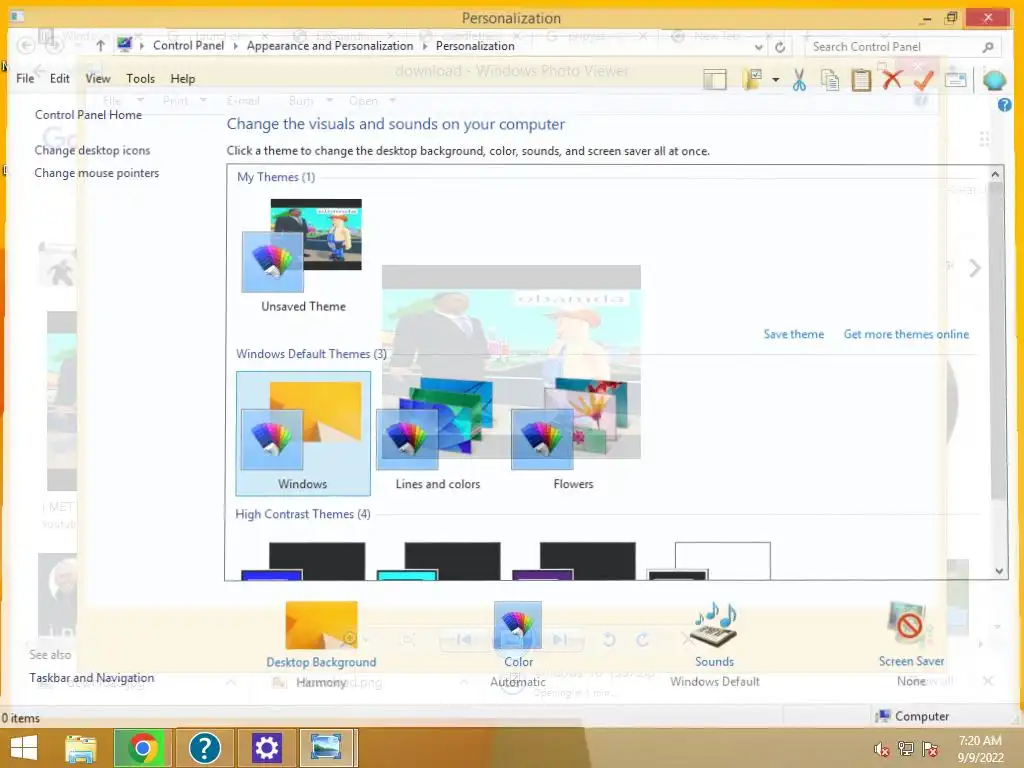Click the Help question mark taskbar icon
Viewport: 1024px width, 768px height.
coord(204,748)
